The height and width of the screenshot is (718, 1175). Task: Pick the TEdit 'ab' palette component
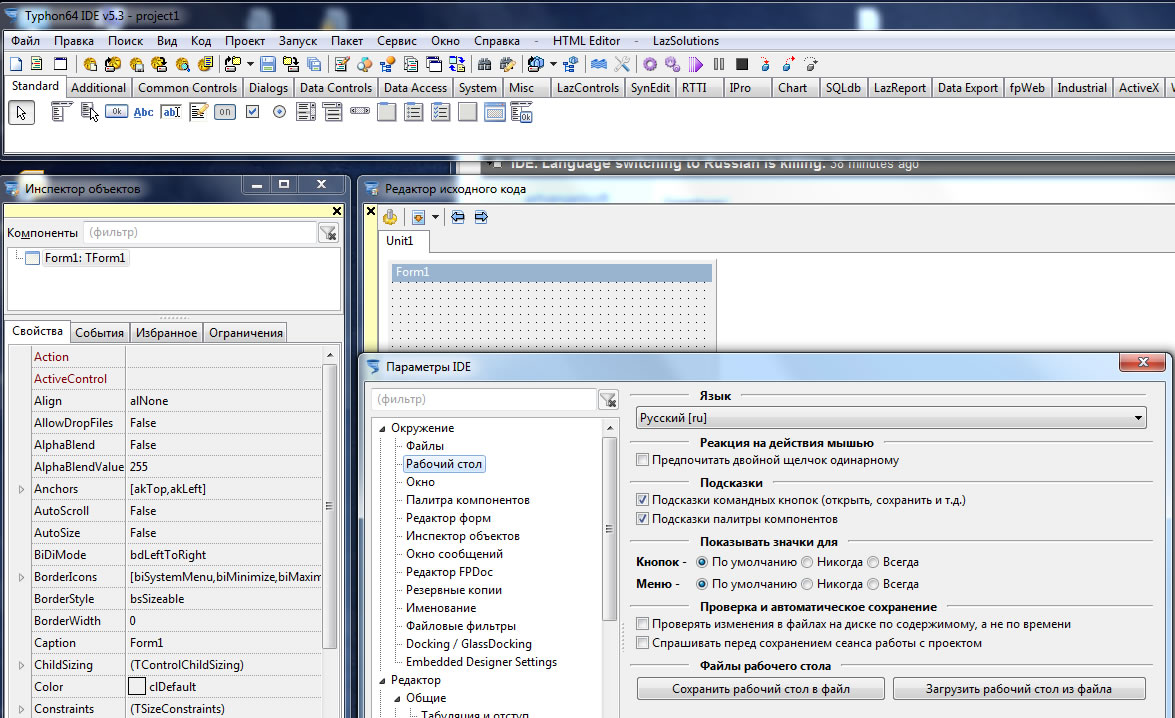click(x=171, y=112)
